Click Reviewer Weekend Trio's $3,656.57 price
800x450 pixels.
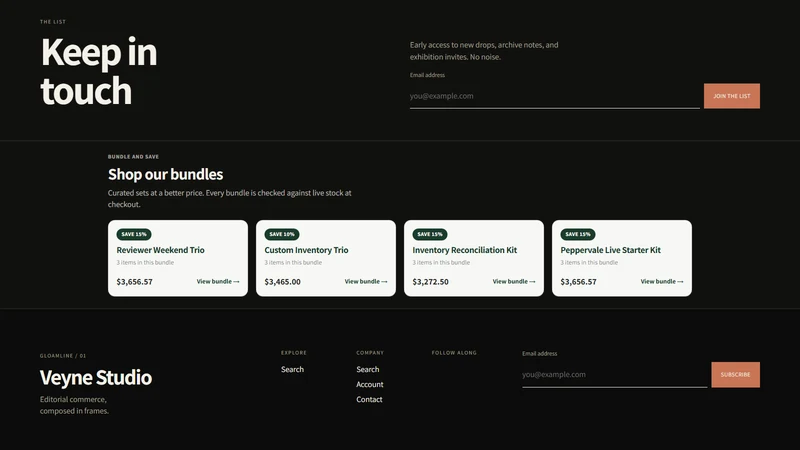[x=134, y=282]
